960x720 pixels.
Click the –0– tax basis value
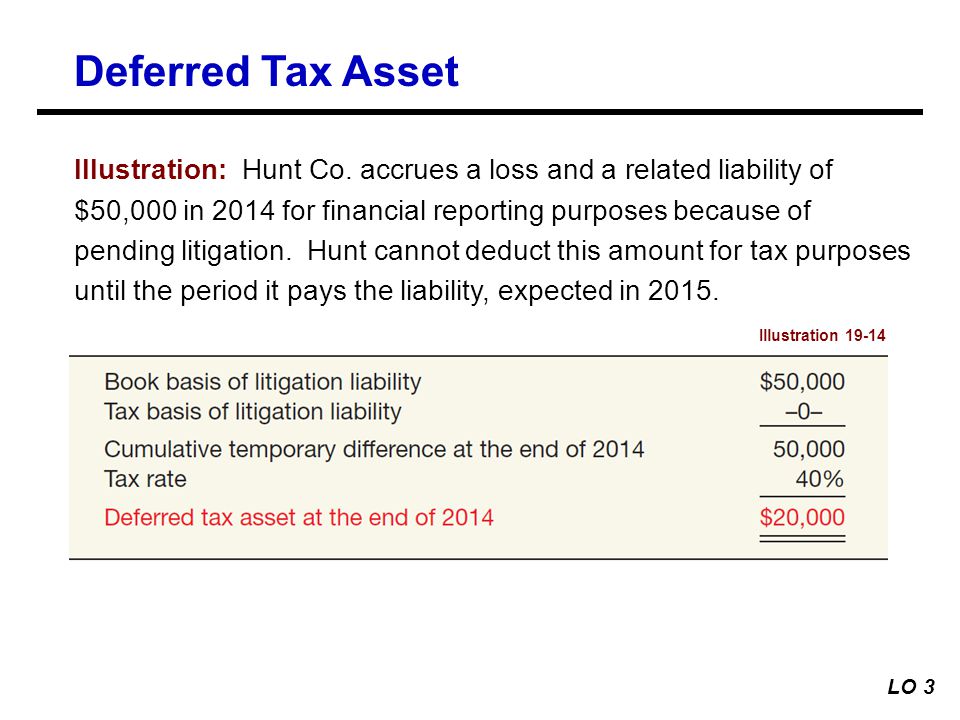tap(804, 411)
